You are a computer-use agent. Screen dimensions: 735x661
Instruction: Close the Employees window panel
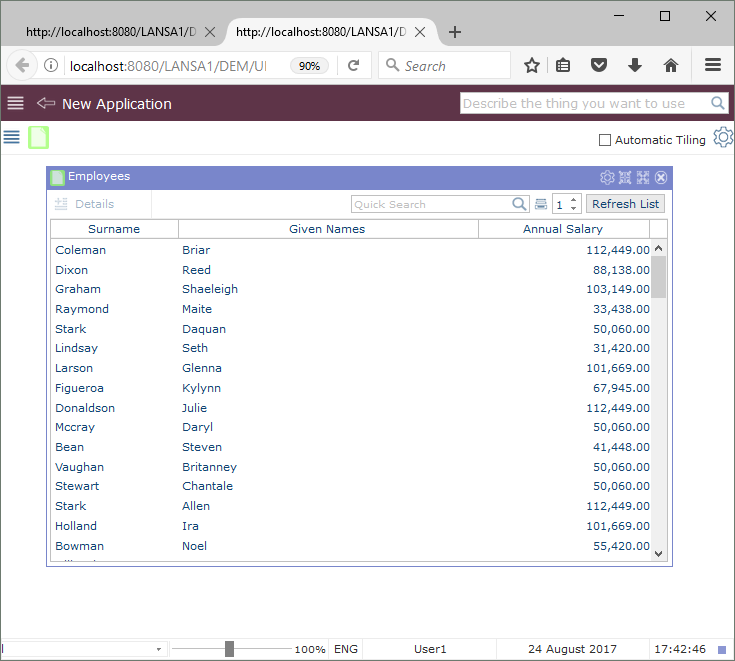pos(661,177)
